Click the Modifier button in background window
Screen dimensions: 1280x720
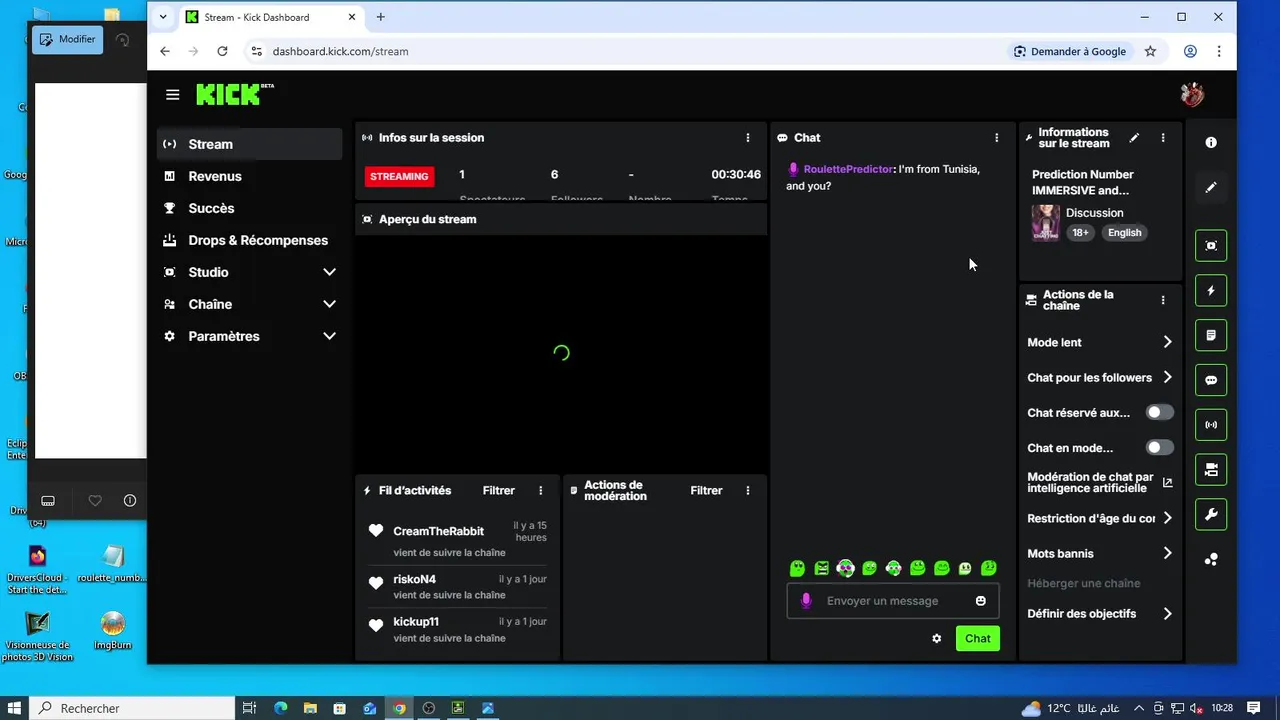(x=67, y=39)
